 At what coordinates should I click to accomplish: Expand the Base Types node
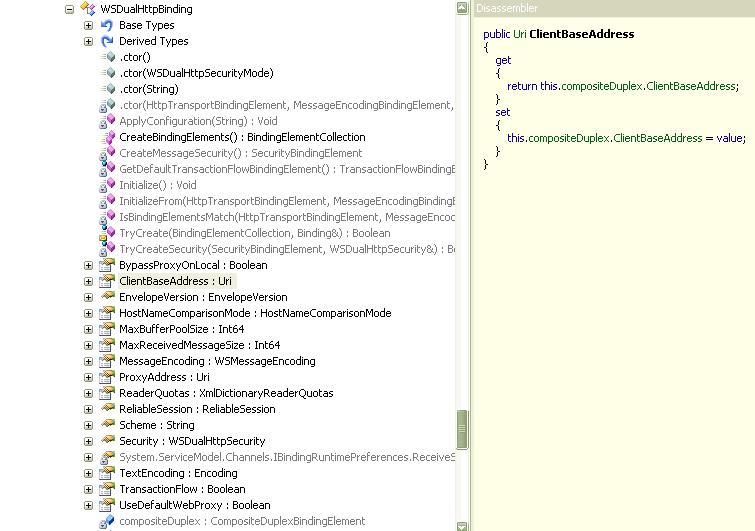(x=88, y=25)
